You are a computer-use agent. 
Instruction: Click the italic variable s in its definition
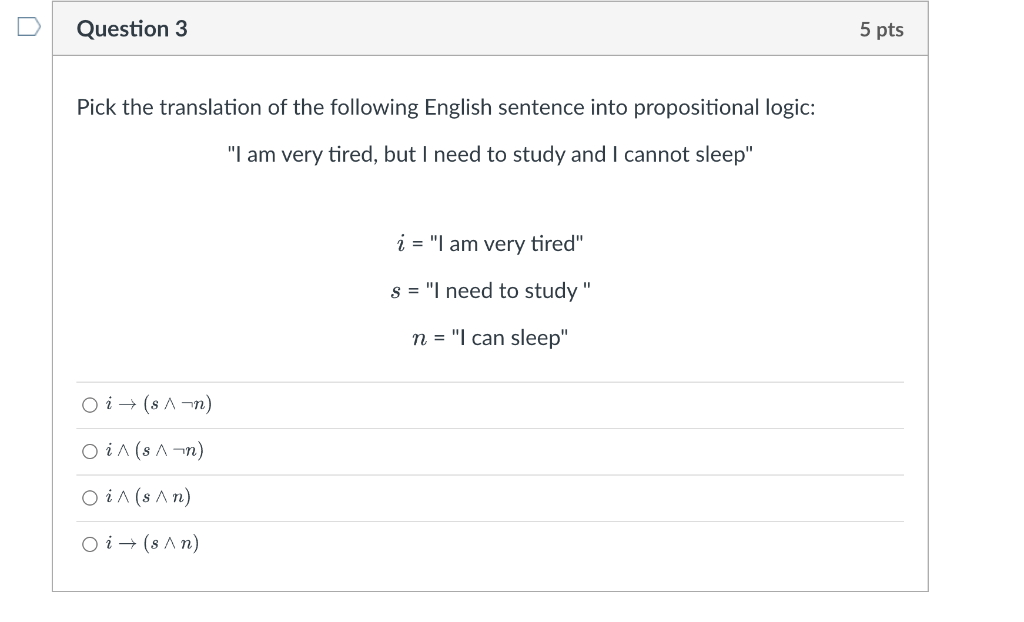[x=396, y=291]
